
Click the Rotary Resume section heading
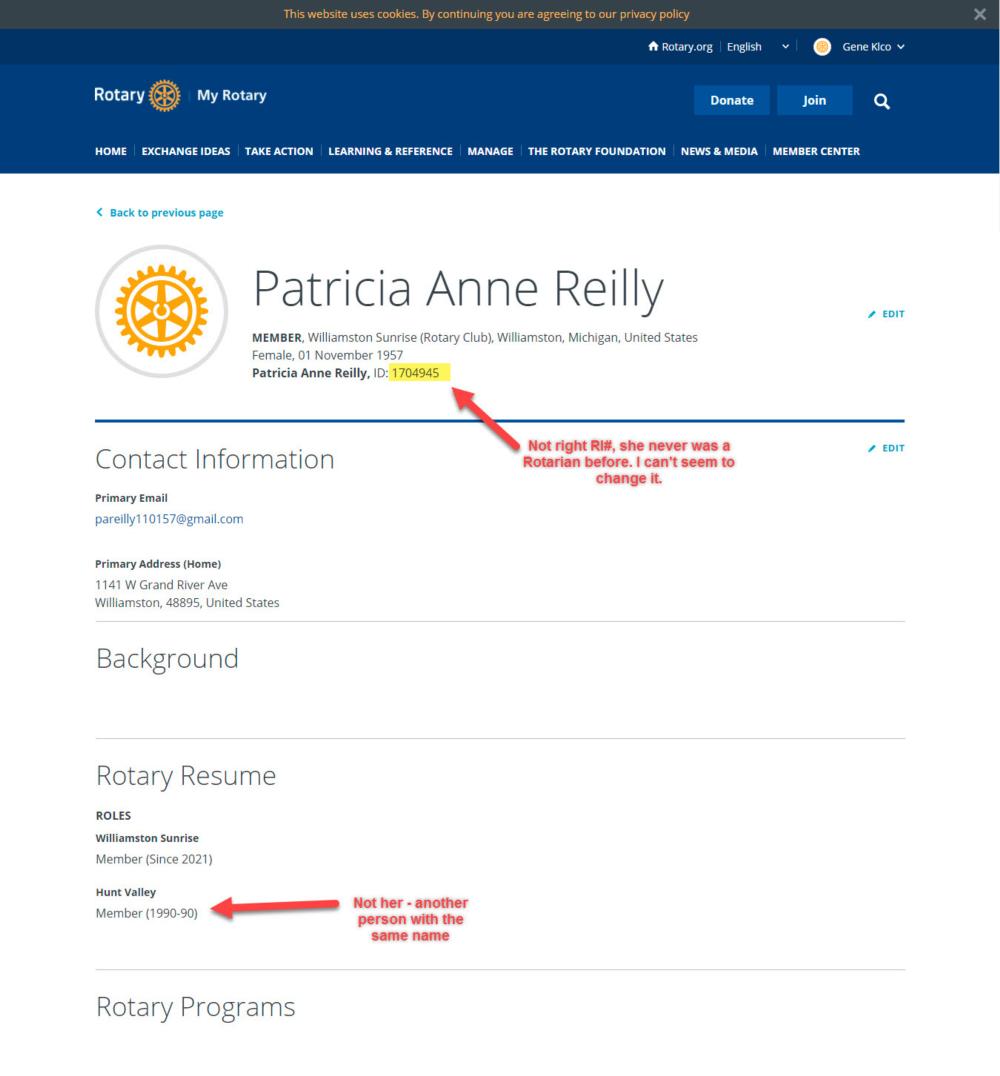185,775
